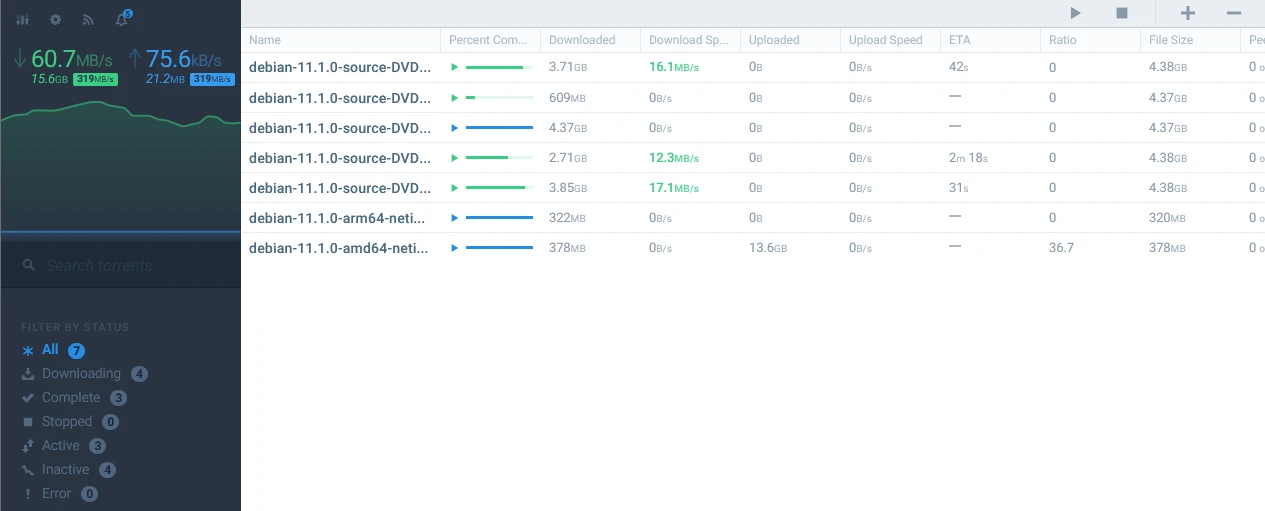Sort by the Download Sp... column header
Viewport: 1265px width, 511px height.
click(x=690, y=40)
